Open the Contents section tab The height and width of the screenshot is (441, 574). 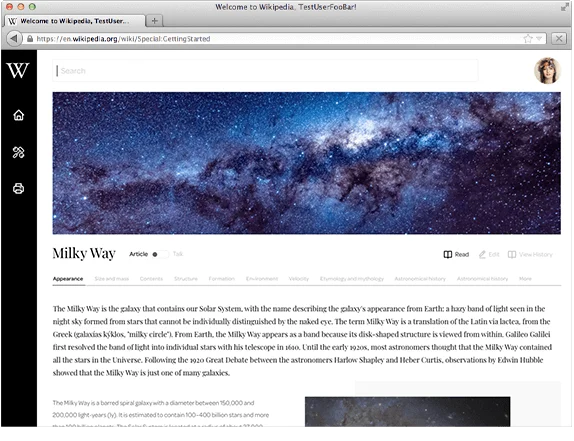point(151,279)
